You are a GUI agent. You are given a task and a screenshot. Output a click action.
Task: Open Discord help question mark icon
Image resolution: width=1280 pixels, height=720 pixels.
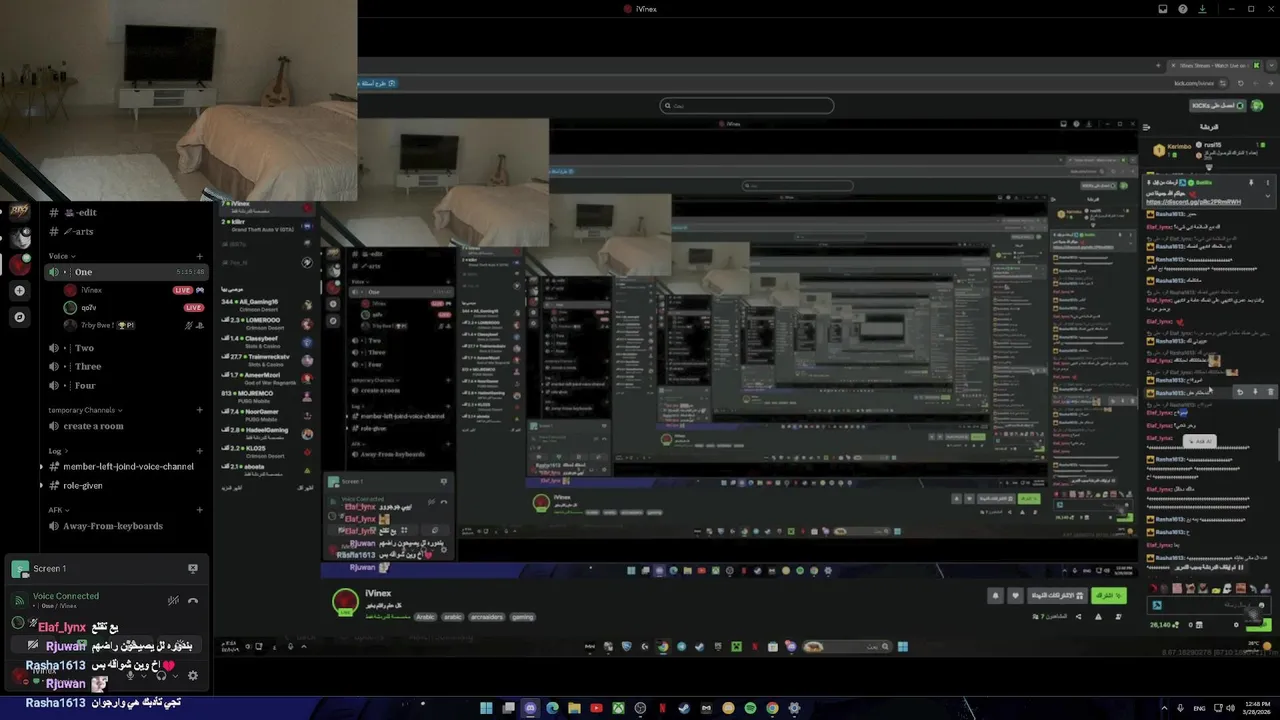point(1183,9)
